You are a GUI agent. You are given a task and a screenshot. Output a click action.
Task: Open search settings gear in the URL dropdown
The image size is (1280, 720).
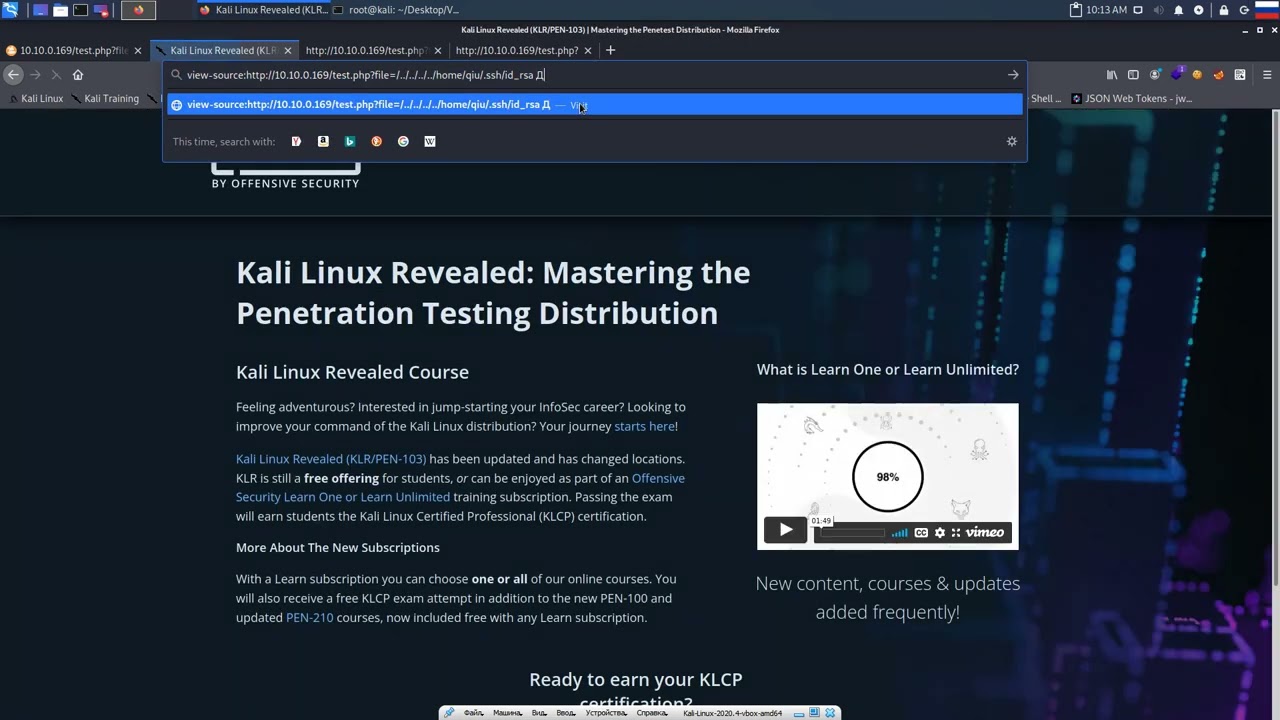click(1012, 141)
